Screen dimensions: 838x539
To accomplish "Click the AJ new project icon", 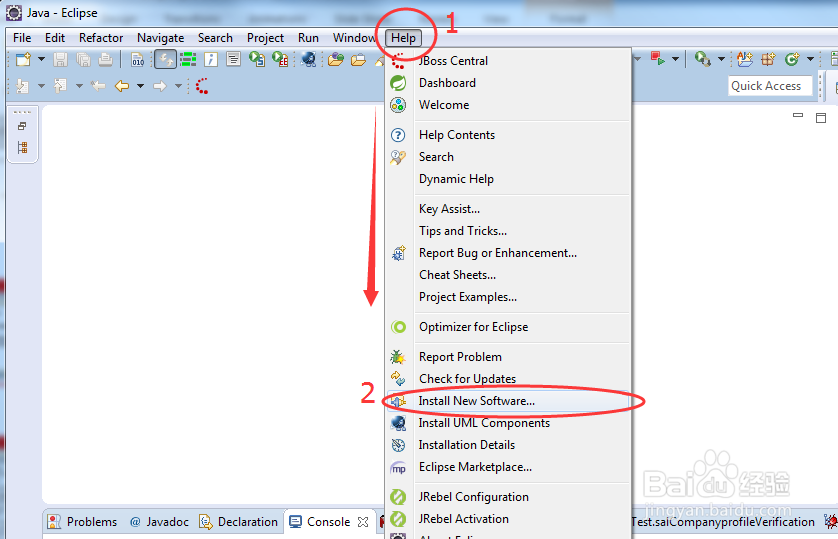I will point(744,59).
